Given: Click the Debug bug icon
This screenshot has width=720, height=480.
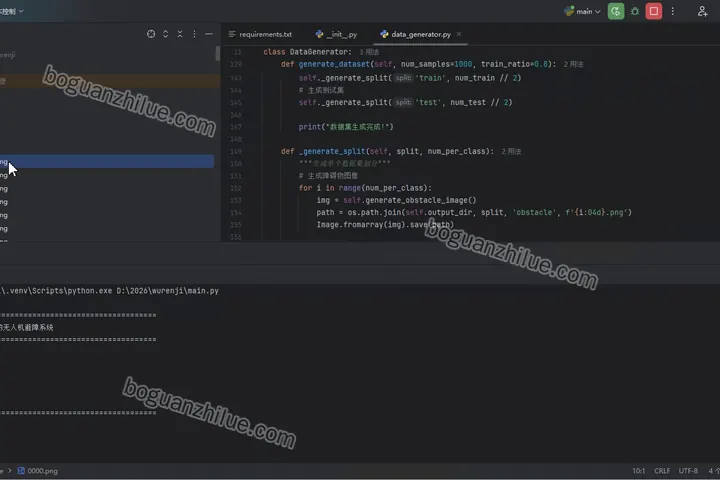Looking at the screenshot, I should (x=635, y=11).
